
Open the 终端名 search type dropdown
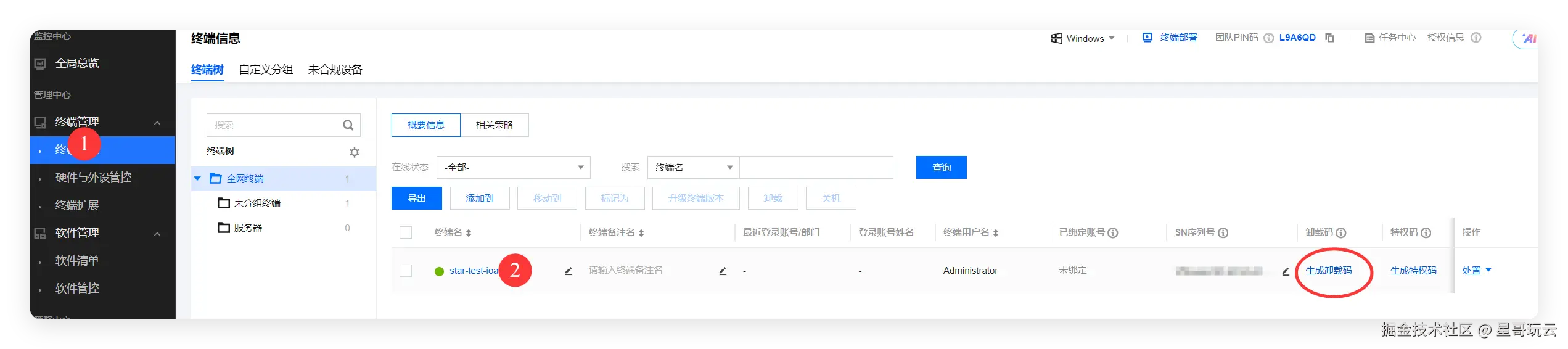693,168
